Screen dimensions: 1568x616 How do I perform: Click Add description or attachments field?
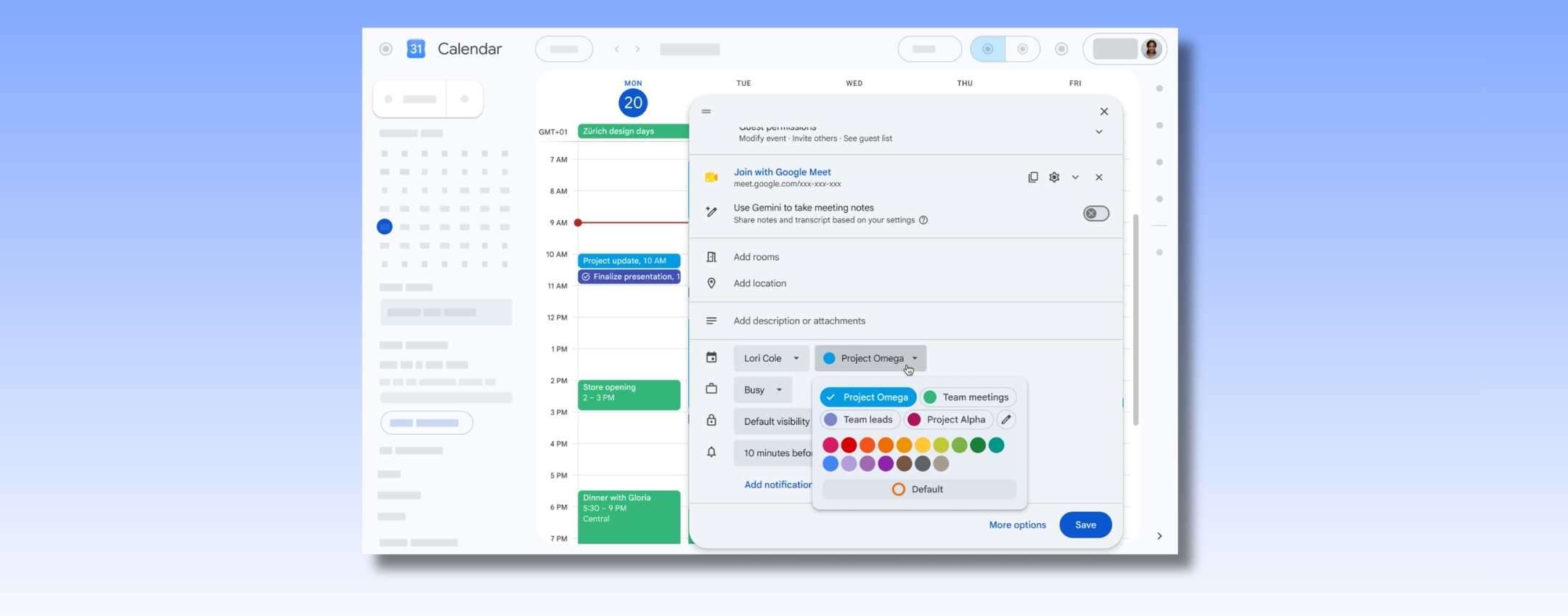pos(799,321)
